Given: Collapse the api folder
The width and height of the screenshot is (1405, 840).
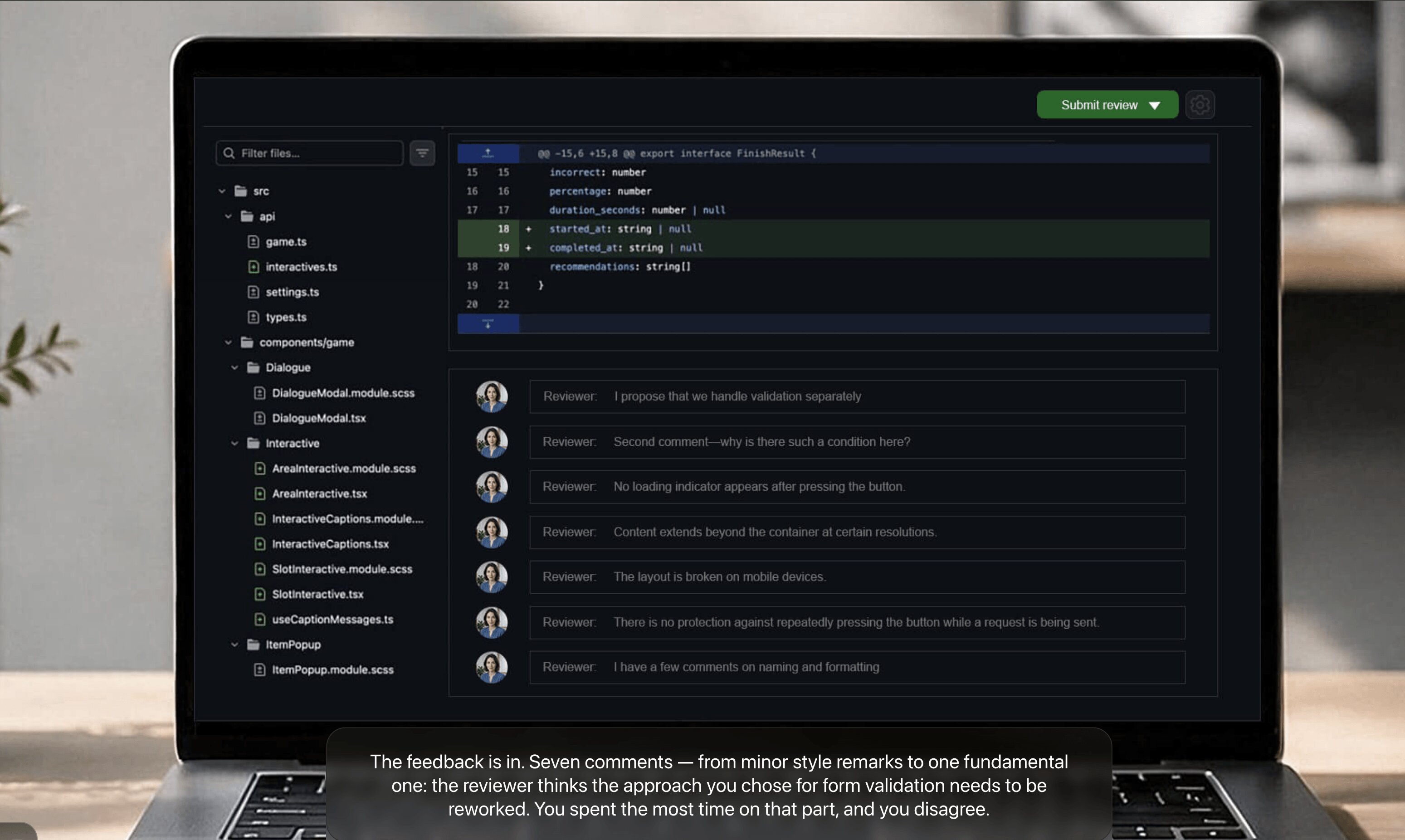Looking at the screenshot, I should pyautogui.click(x=228, y=216).
